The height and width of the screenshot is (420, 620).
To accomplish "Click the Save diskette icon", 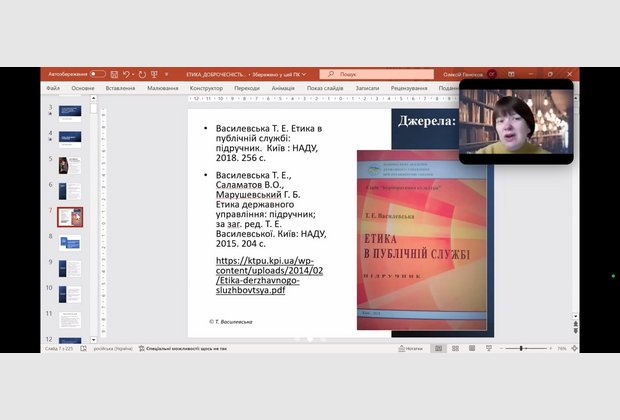I will coord(114,74).
